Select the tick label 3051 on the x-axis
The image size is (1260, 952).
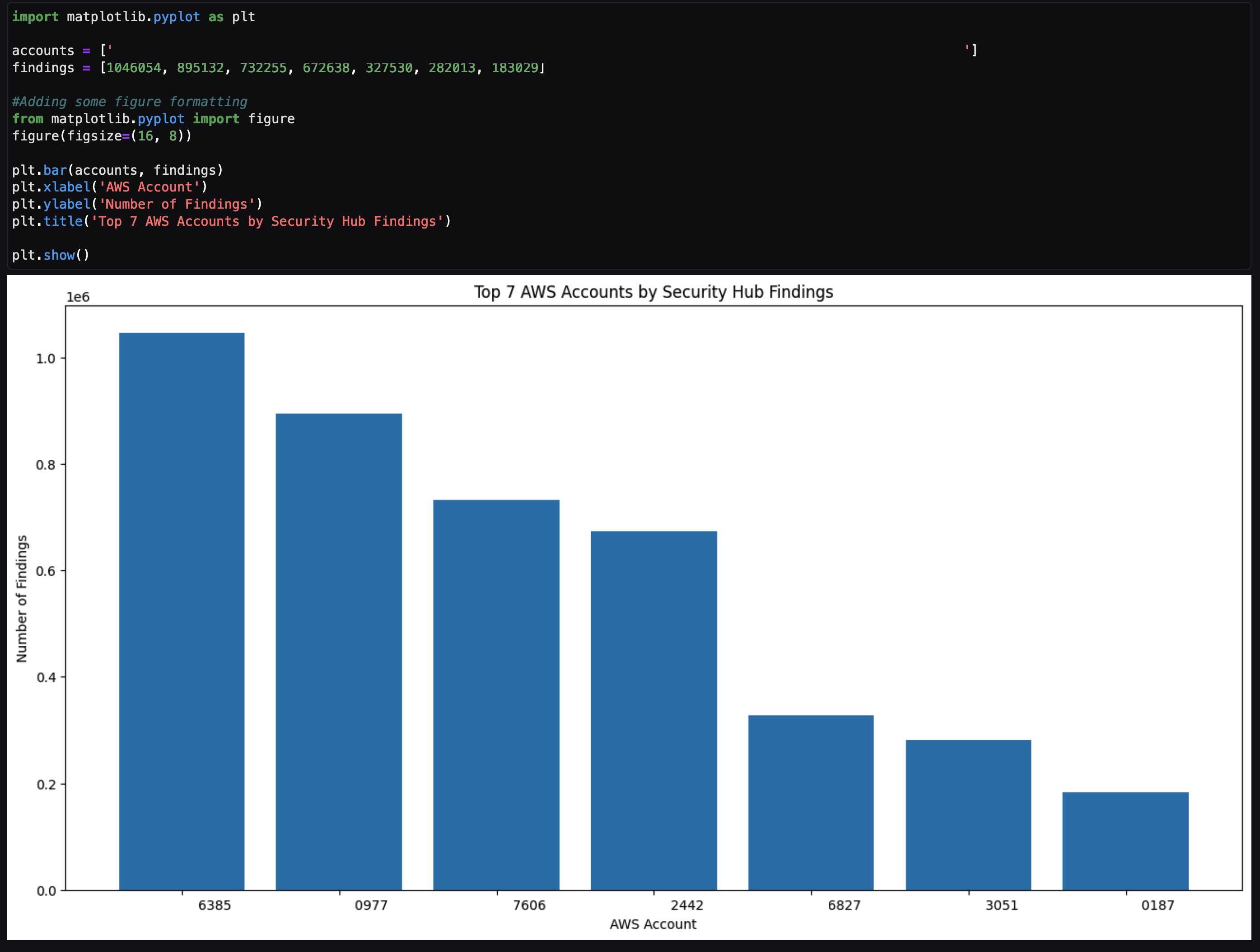click(1002, 905)
